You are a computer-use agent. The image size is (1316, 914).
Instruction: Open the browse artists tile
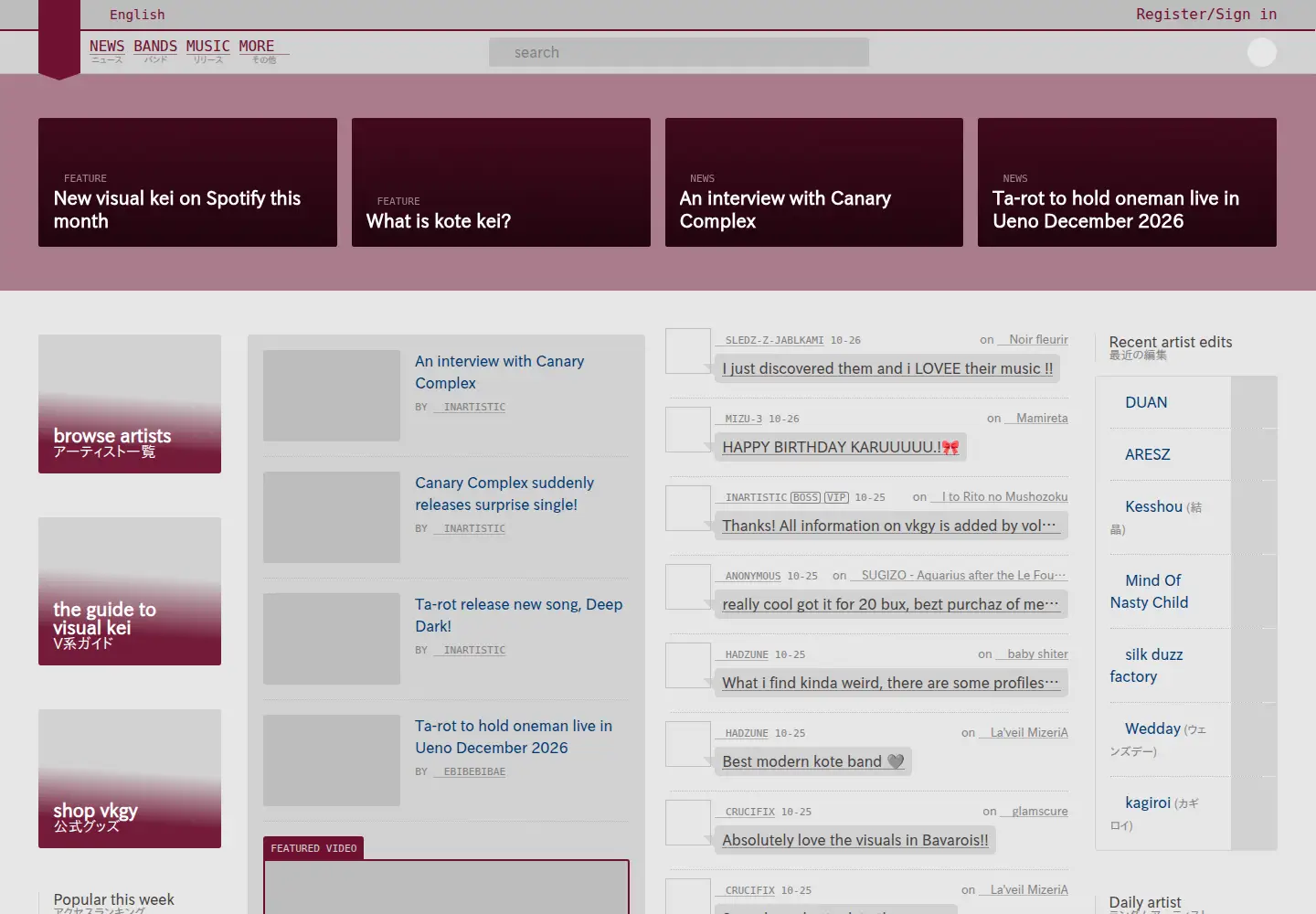click(130, 404)
